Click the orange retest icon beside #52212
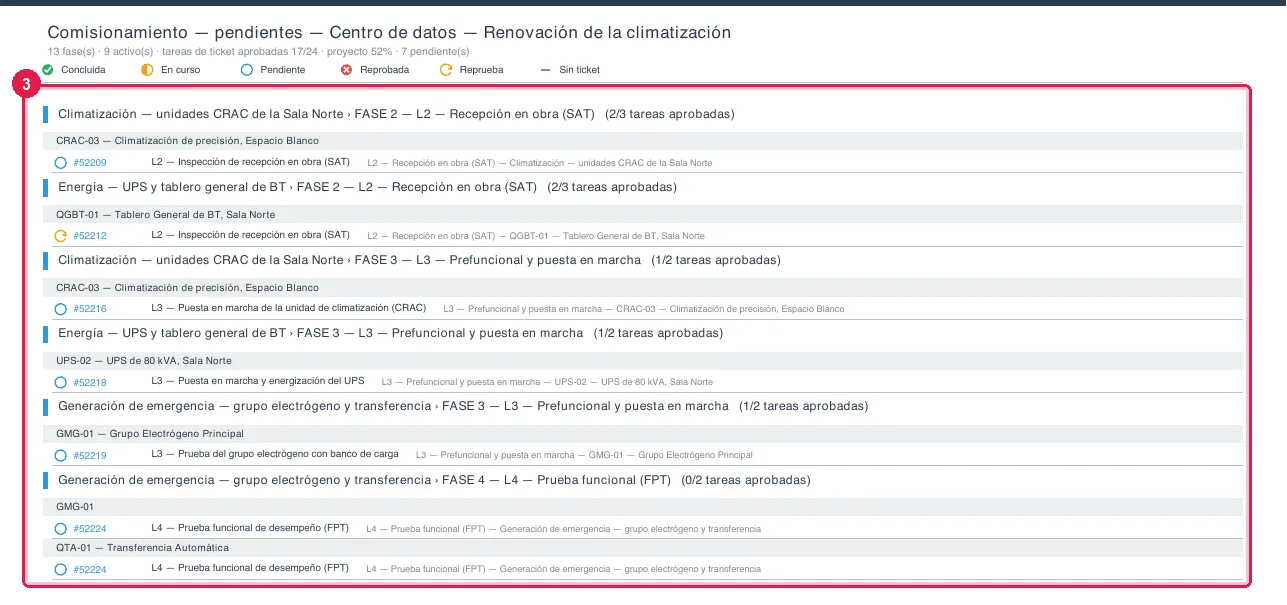1287x605 pixels. coord(61,236)
